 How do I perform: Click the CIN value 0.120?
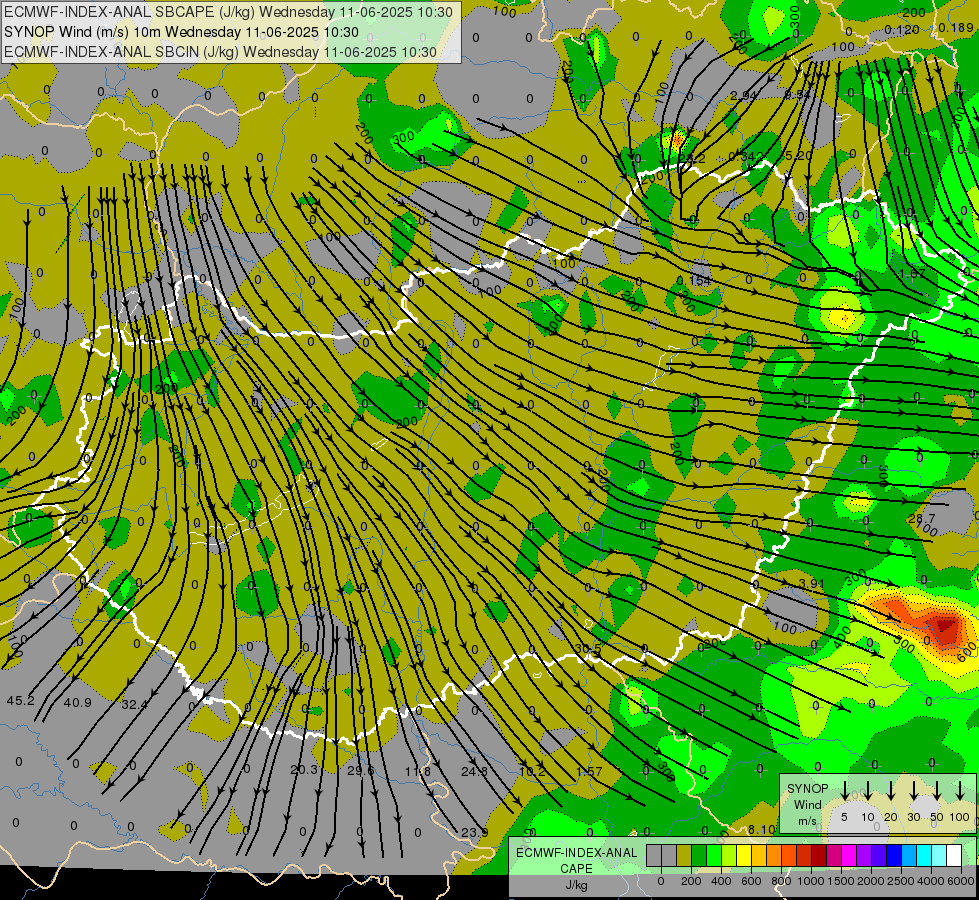coord(902,30)
